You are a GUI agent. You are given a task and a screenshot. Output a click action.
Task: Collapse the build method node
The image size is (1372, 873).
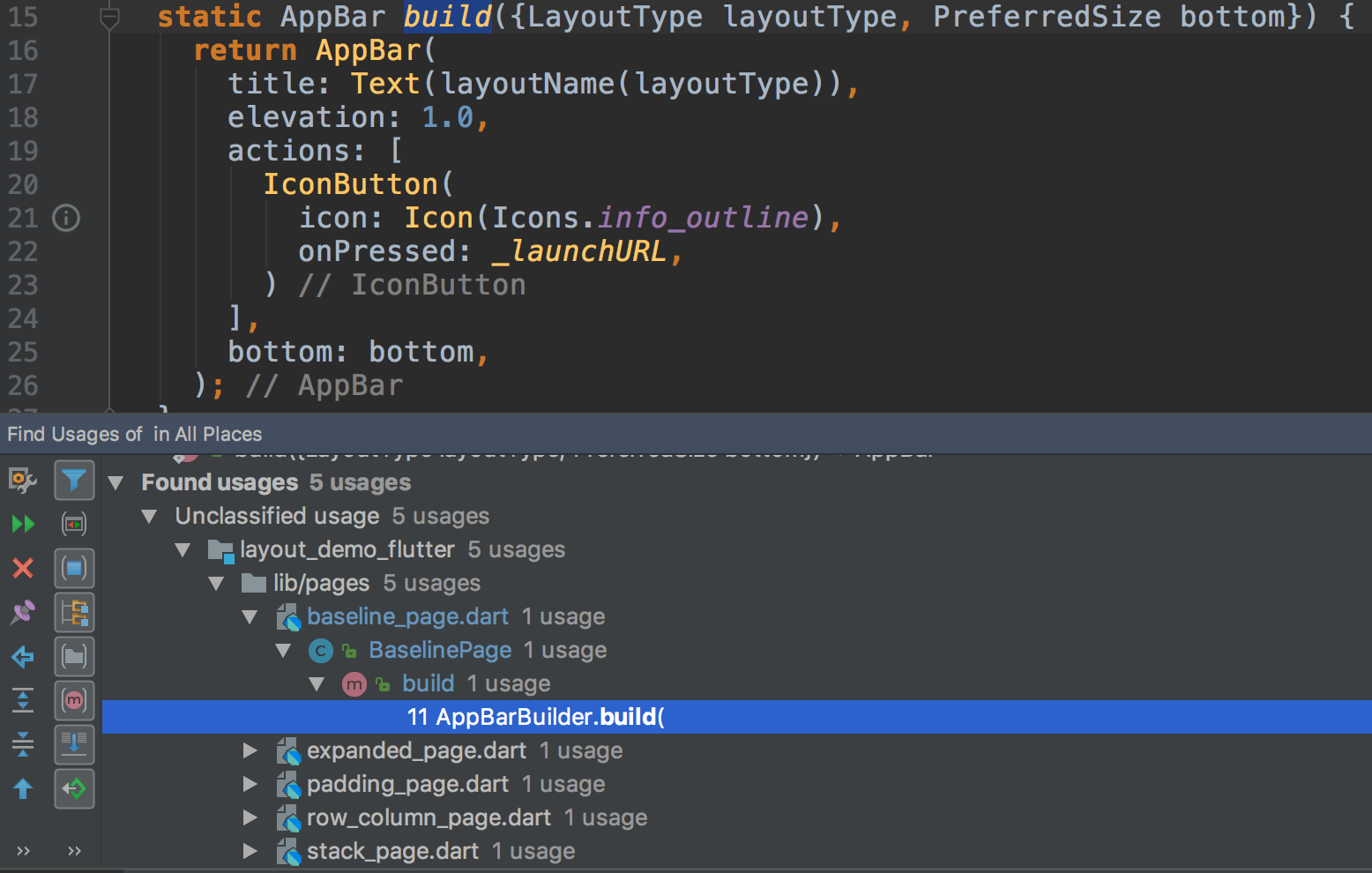point(317,684)
